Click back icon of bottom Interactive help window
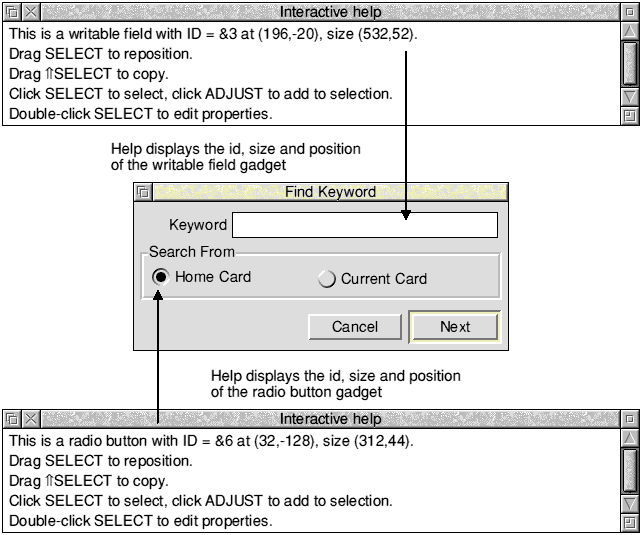This screenshot has width=642, height=535. pos(12,419)
